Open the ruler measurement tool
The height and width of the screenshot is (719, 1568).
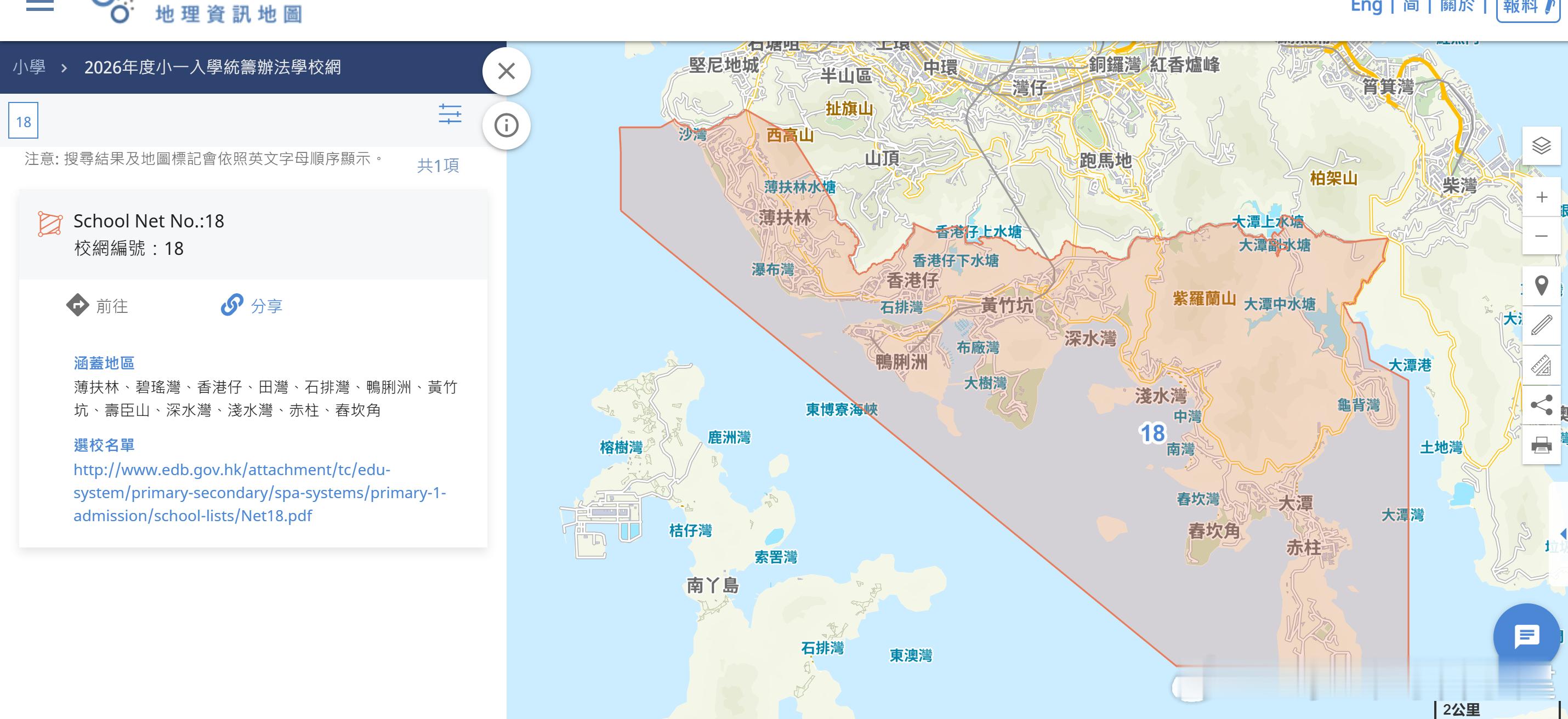tap(1541, 365)
